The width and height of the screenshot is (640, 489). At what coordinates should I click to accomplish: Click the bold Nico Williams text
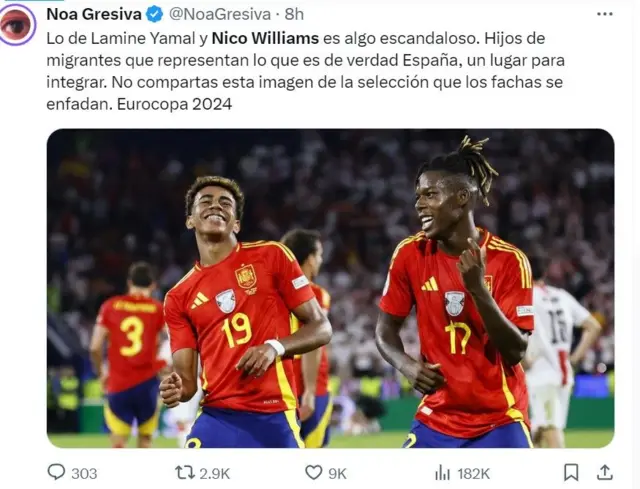coord(265,38)
